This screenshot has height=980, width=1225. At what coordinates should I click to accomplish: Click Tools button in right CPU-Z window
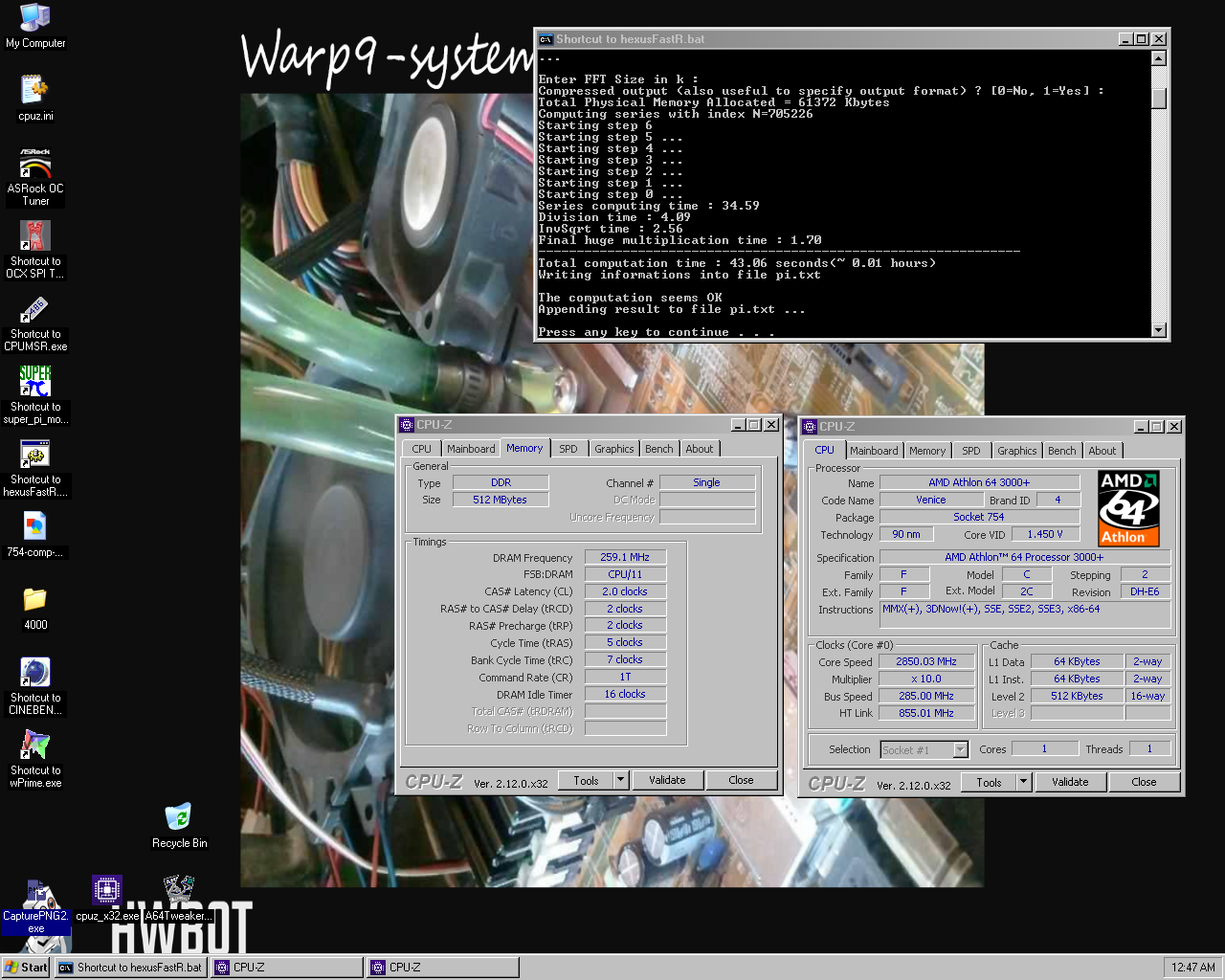coord(989,782)
